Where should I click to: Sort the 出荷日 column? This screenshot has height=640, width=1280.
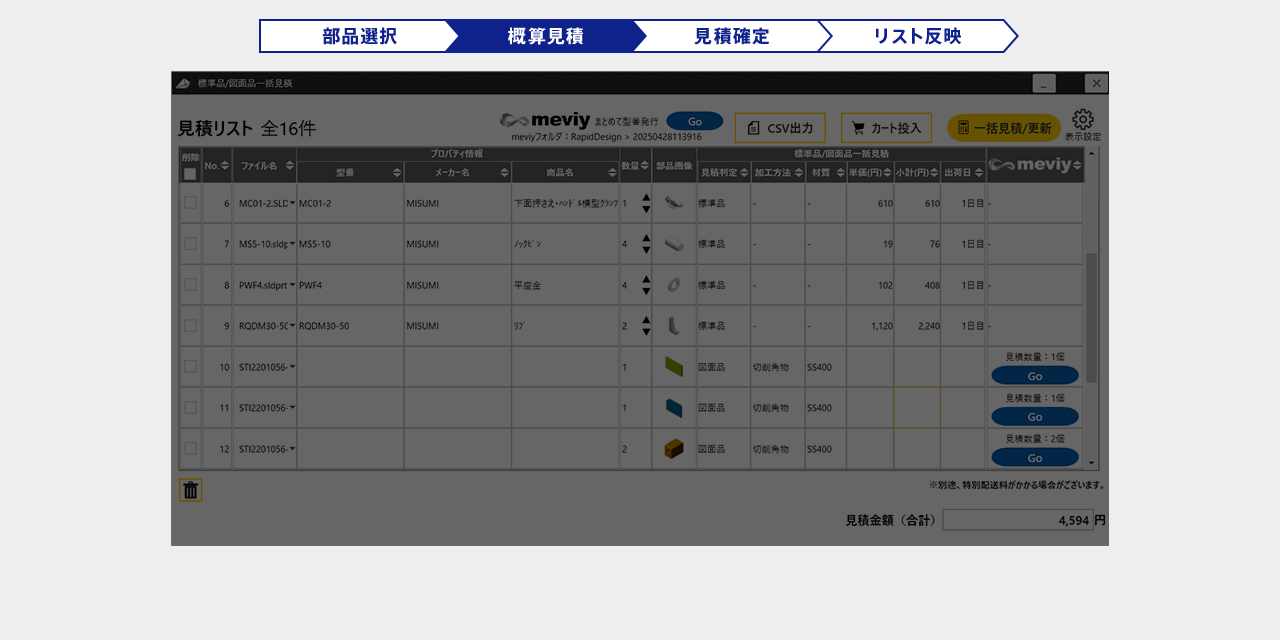978,173
